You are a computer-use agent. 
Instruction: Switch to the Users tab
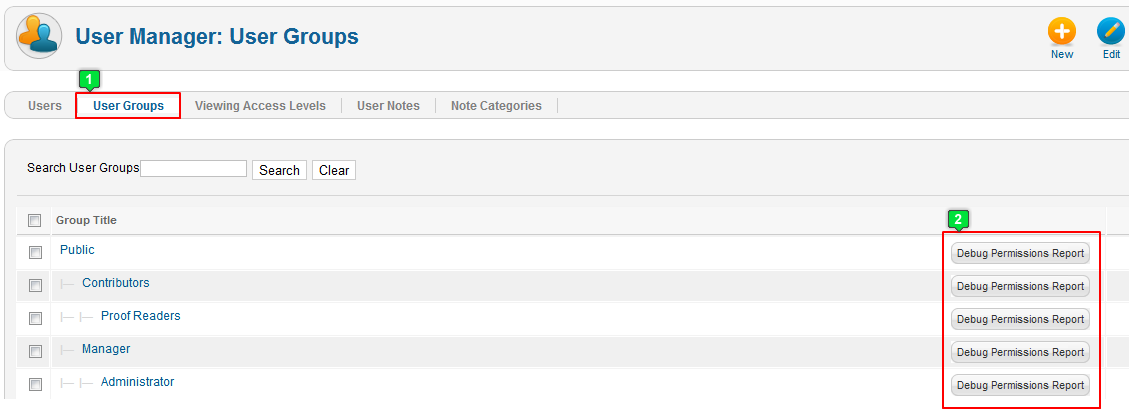point(45,106)
